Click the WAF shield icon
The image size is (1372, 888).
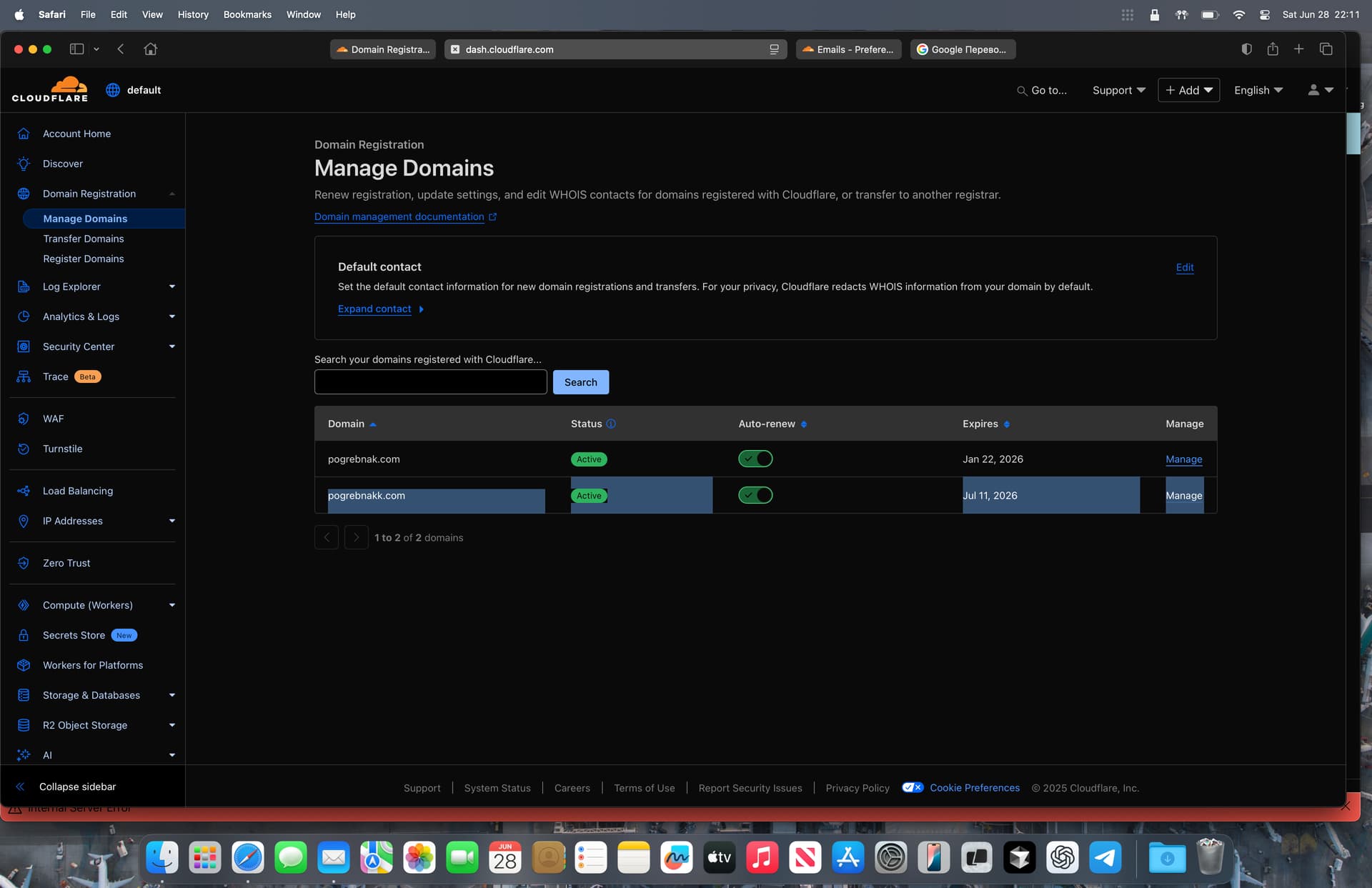[24, 419]
